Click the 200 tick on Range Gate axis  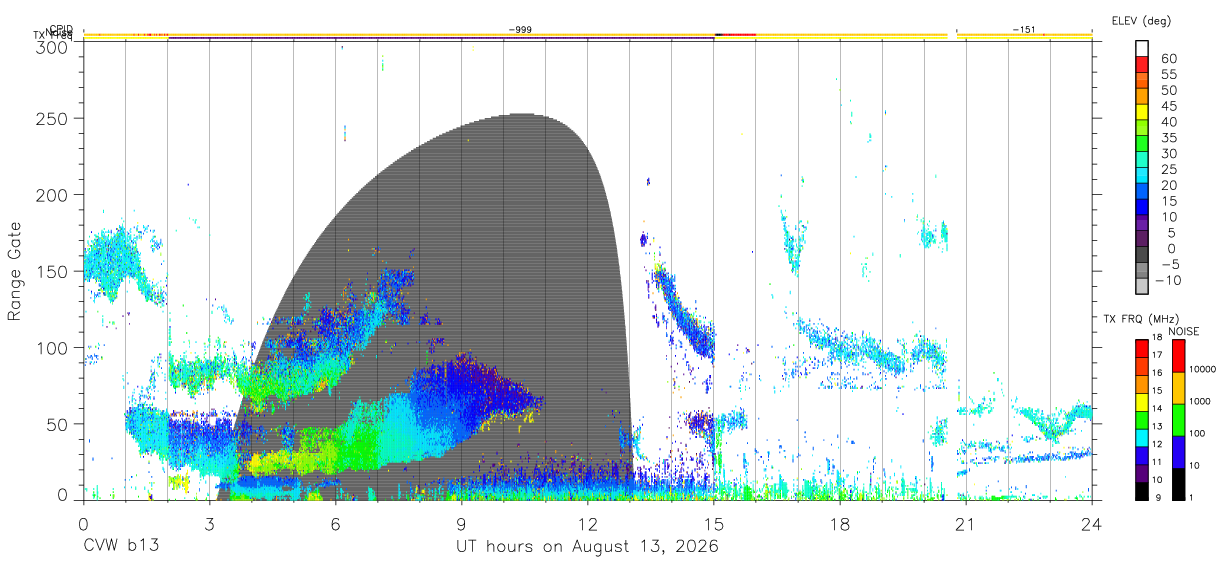[51, 194]
